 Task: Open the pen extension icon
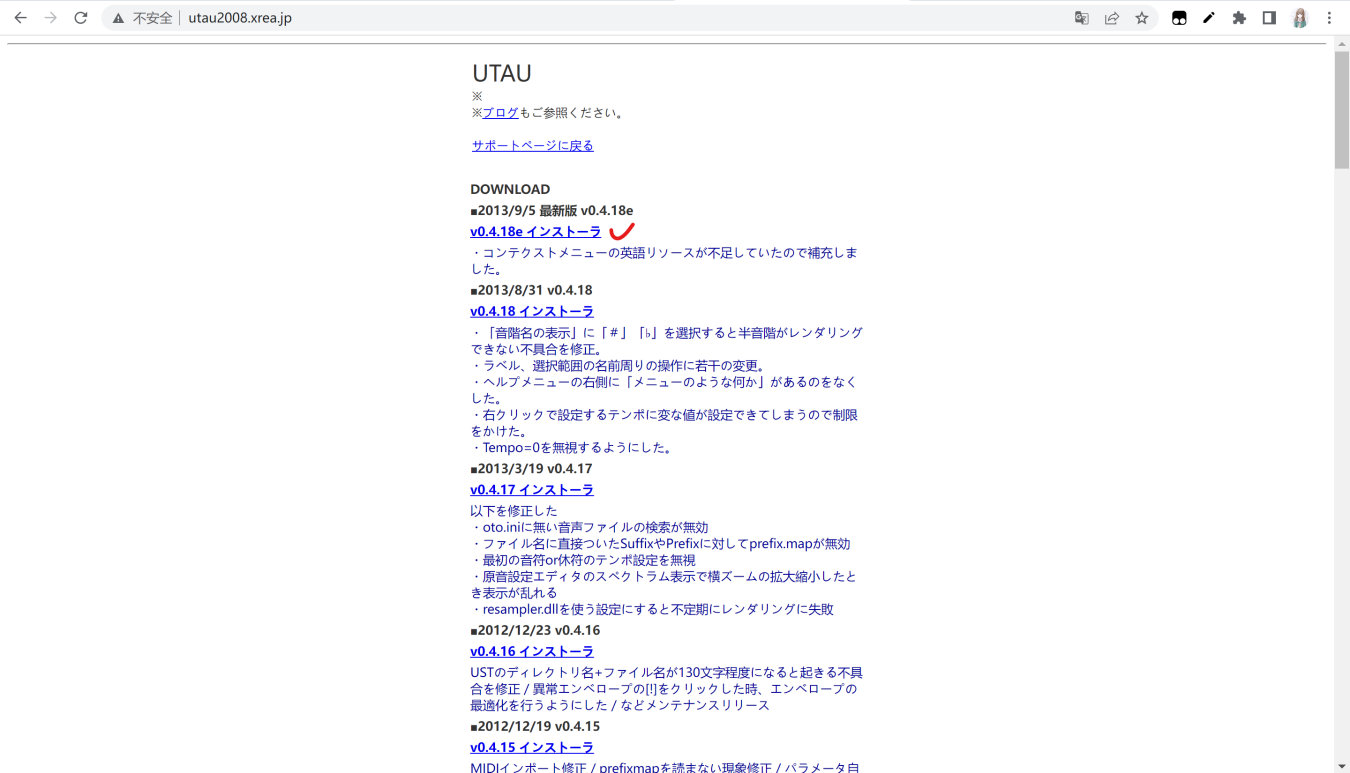point(1209,18)
